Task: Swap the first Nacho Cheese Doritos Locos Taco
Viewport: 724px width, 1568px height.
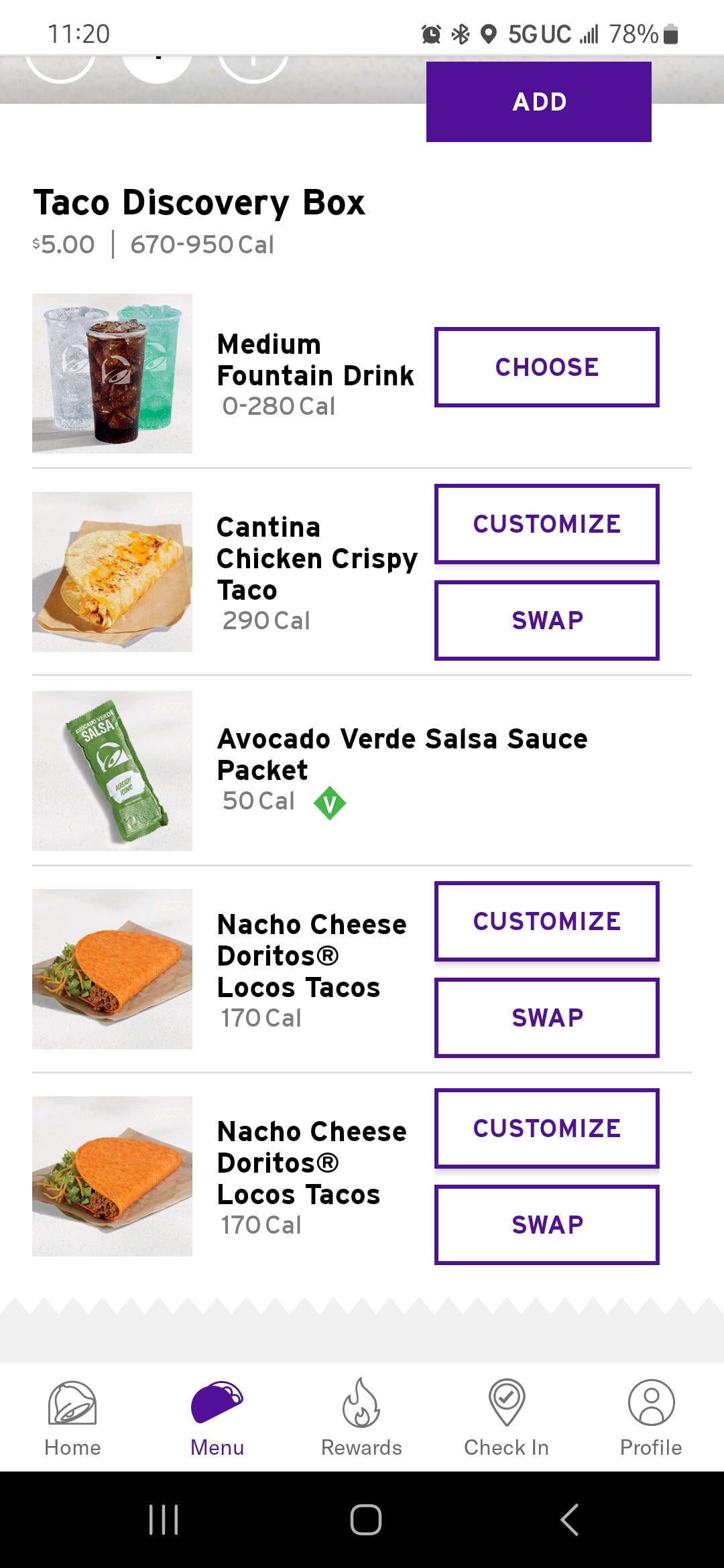Action: pyautogui.click(x=546, y=1018)
